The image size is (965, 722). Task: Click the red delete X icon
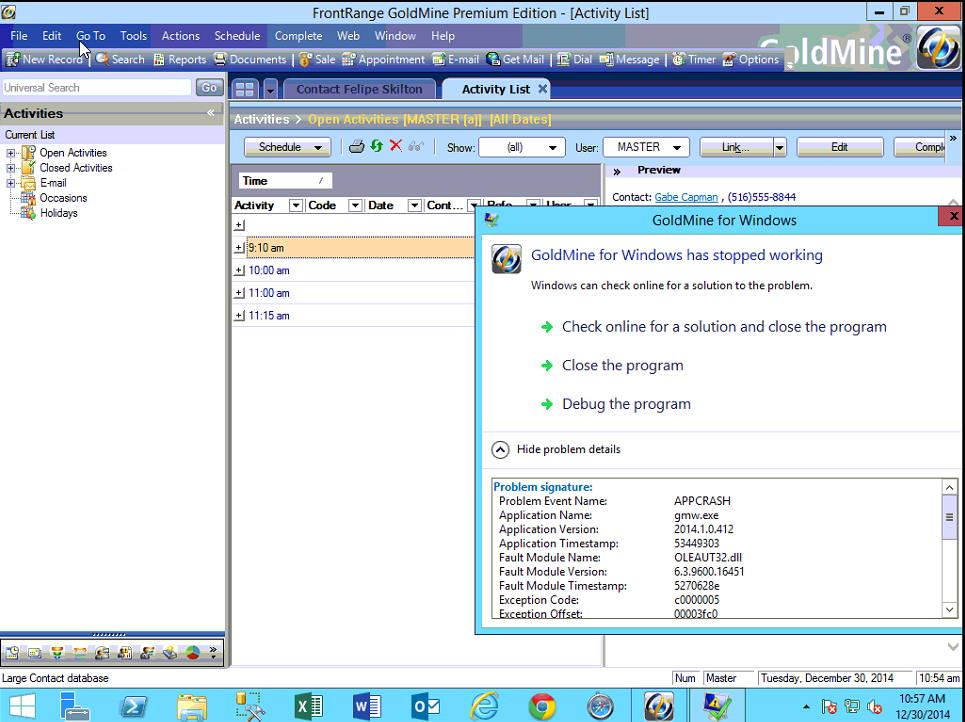pyautogui.click(x=396, y=146)
